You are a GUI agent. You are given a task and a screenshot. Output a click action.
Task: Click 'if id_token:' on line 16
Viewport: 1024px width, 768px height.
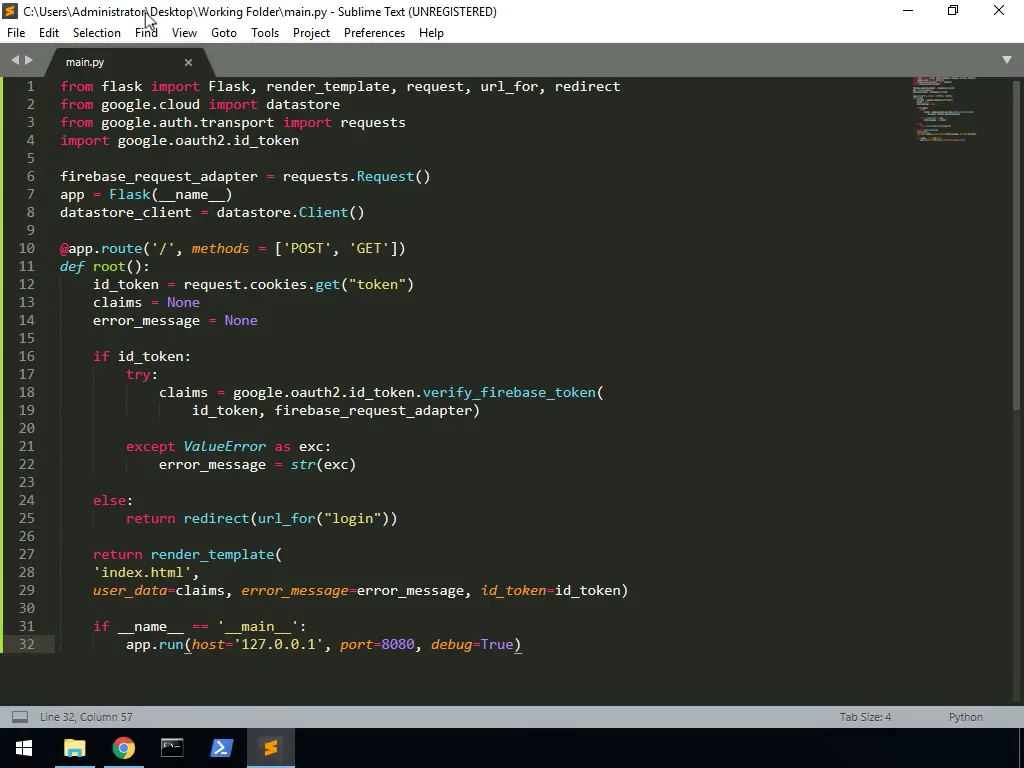142,357
